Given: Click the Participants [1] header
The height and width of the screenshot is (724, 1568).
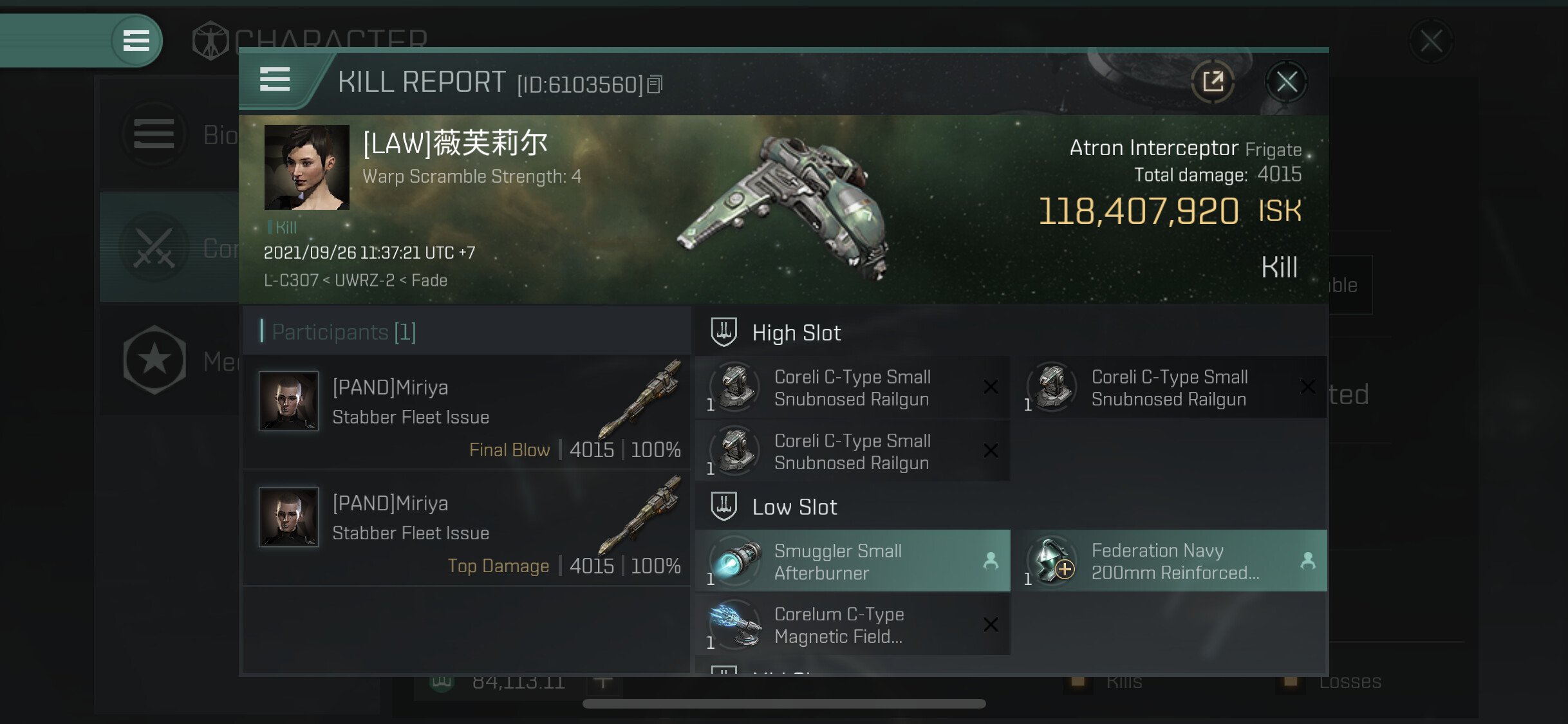Looking at the screenshot, I should pyautogui.click(x=344, y=332).
